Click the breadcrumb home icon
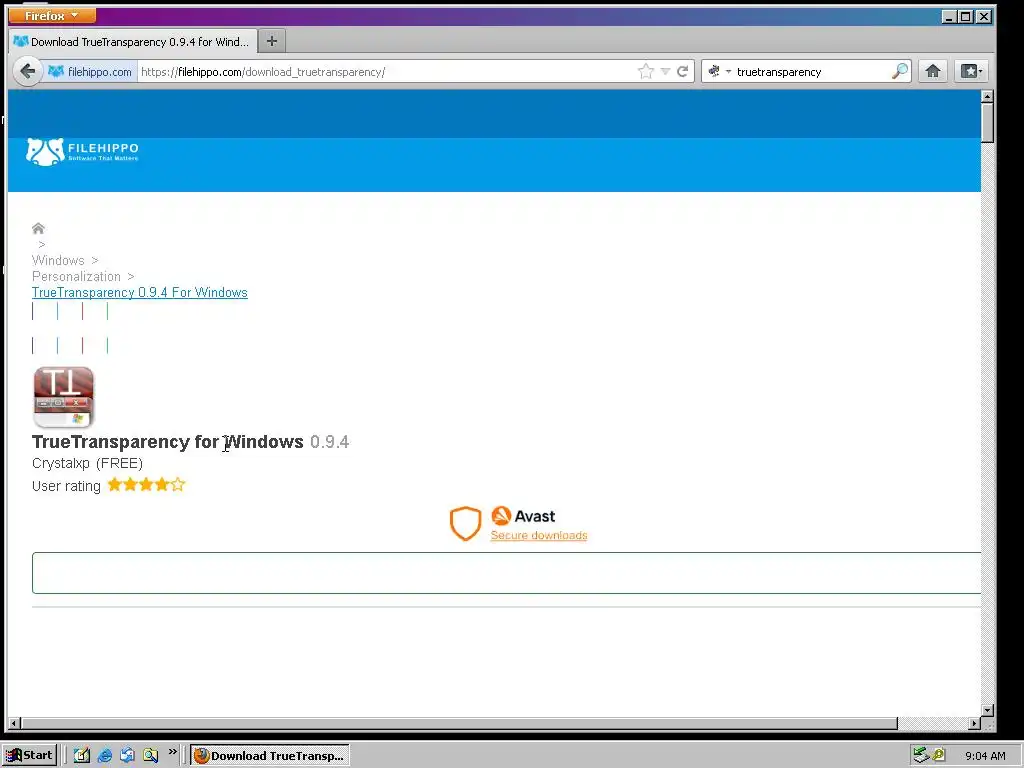This screenshot has width=1024, height=768. (38, 228)
